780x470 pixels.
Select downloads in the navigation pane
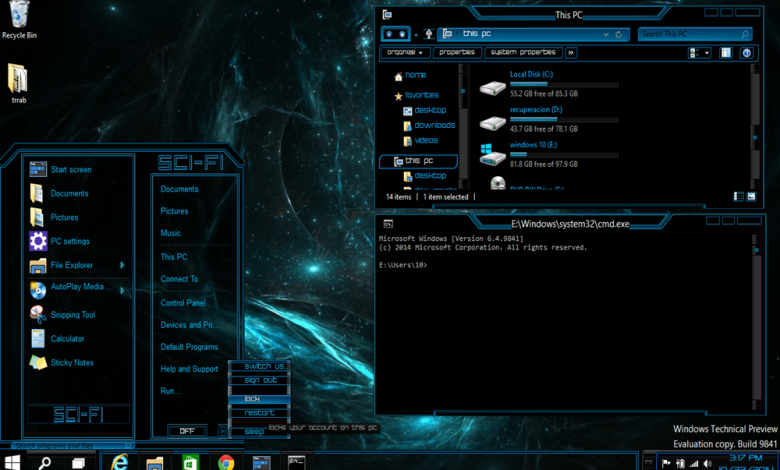tap(429, 125)
